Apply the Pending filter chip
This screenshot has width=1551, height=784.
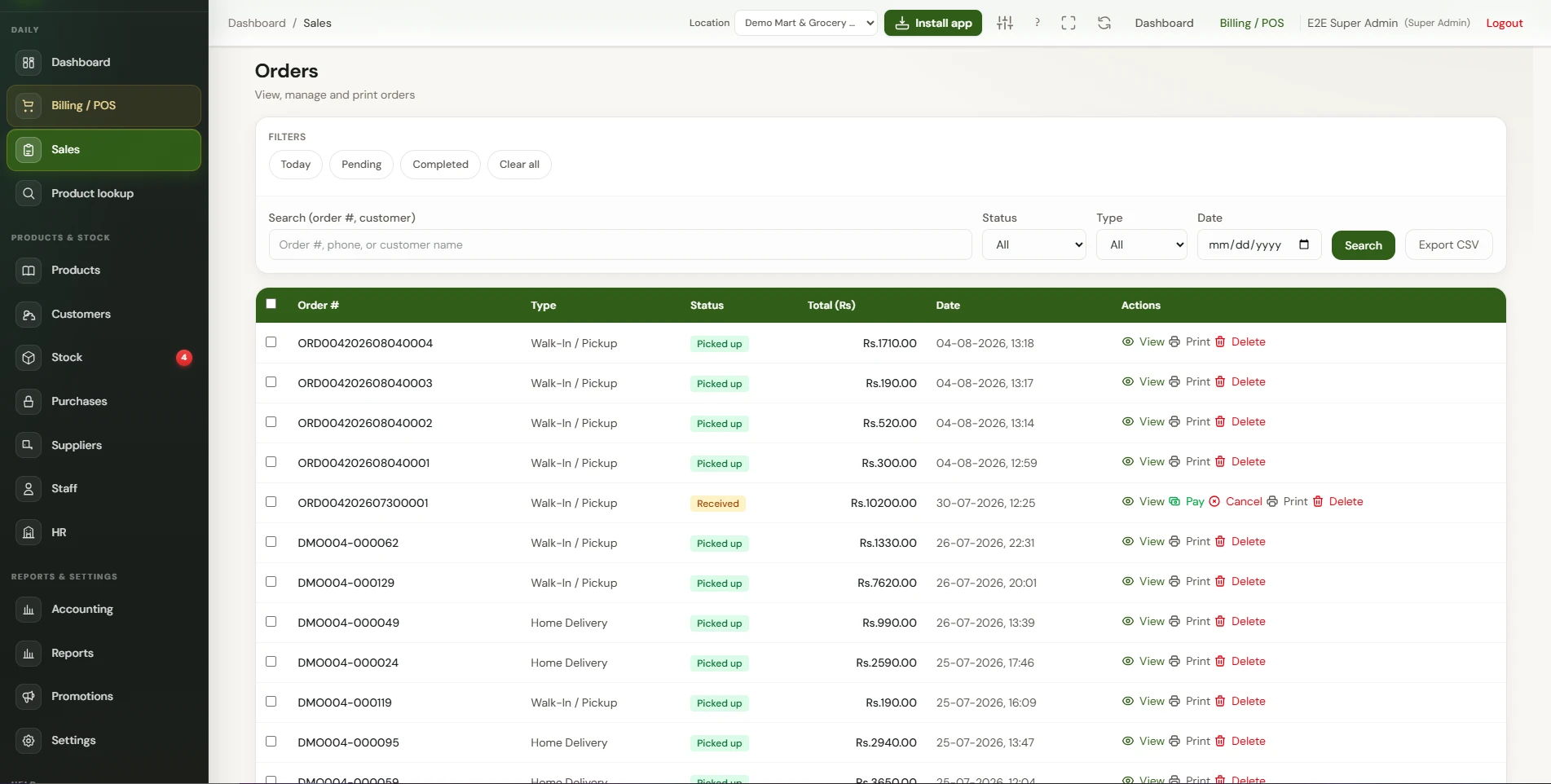coord(361,165)
